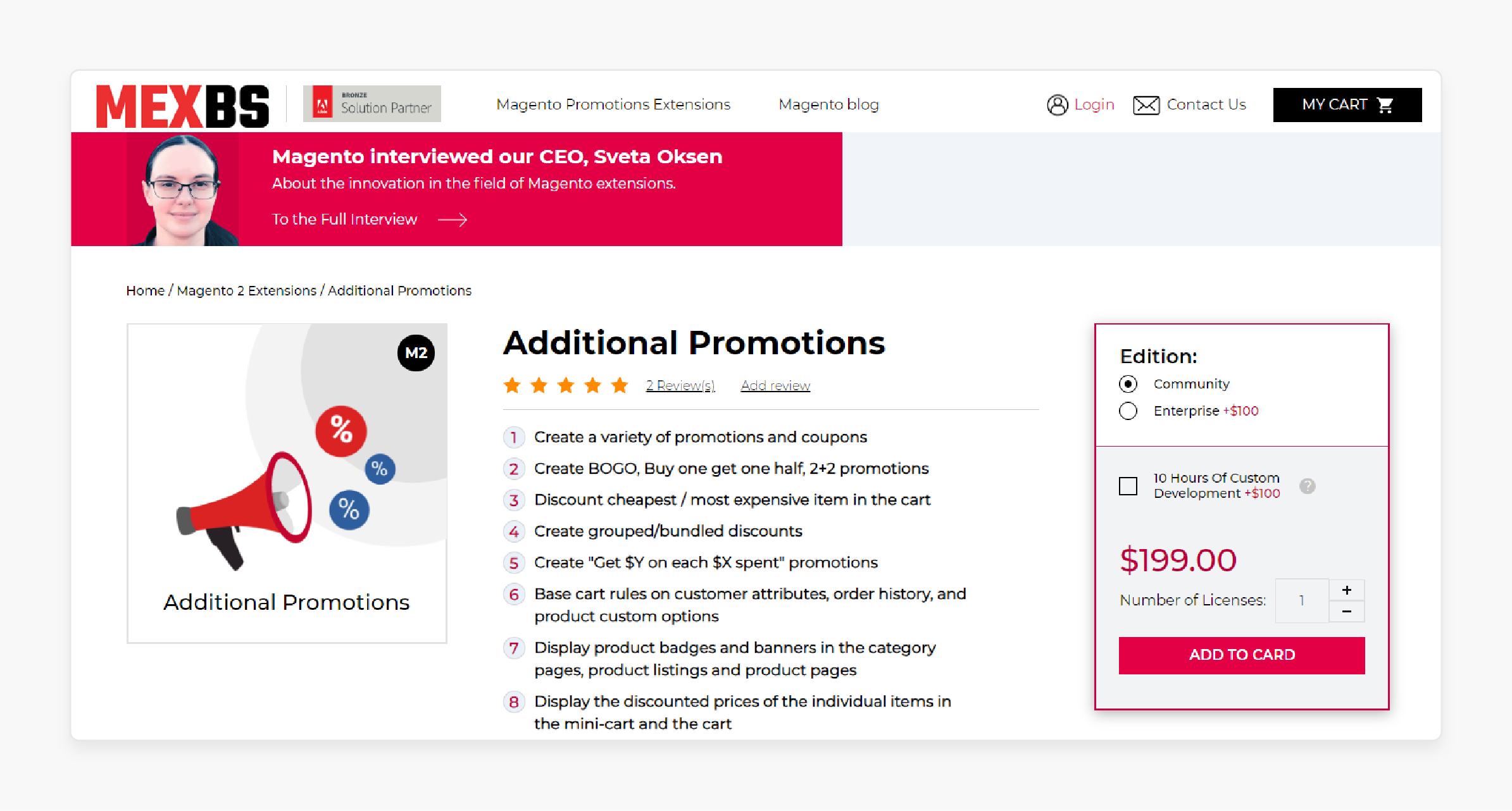Click the Edition: heading
The image size is (1512, 811).
1158,356
